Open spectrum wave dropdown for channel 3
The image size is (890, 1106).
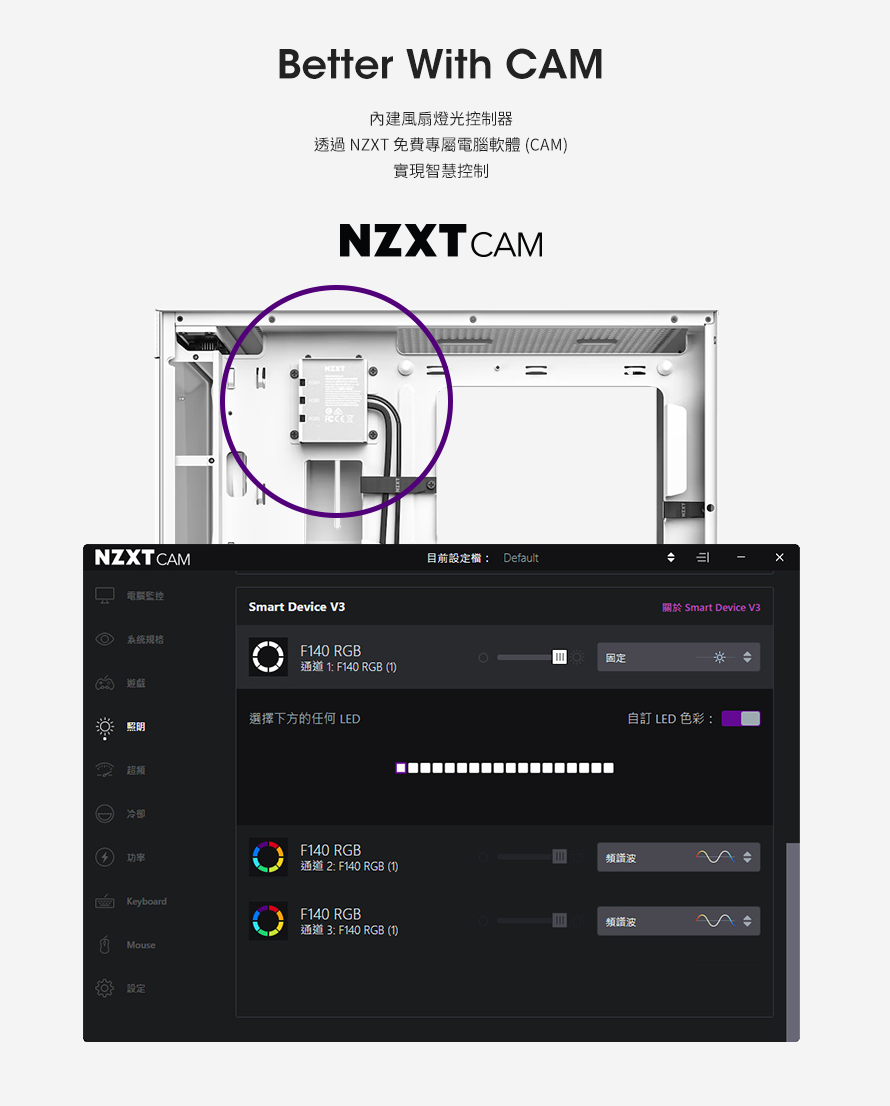[x=678, y=921]
